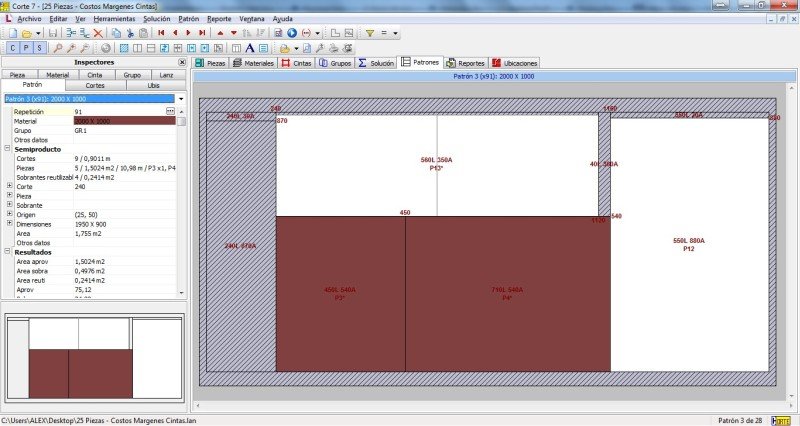Toggle the C view button

coord(13,48)
